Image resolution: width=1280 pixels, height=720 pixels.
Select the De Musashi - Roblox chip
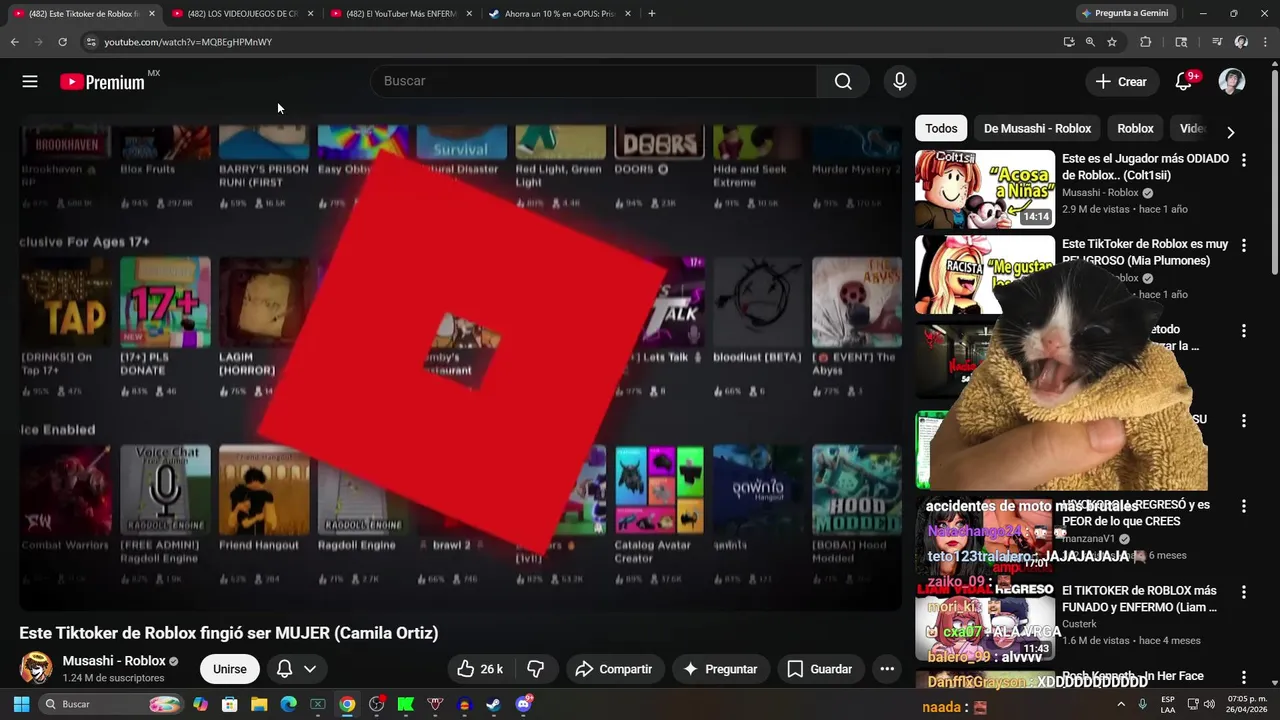coord(1038,128)
